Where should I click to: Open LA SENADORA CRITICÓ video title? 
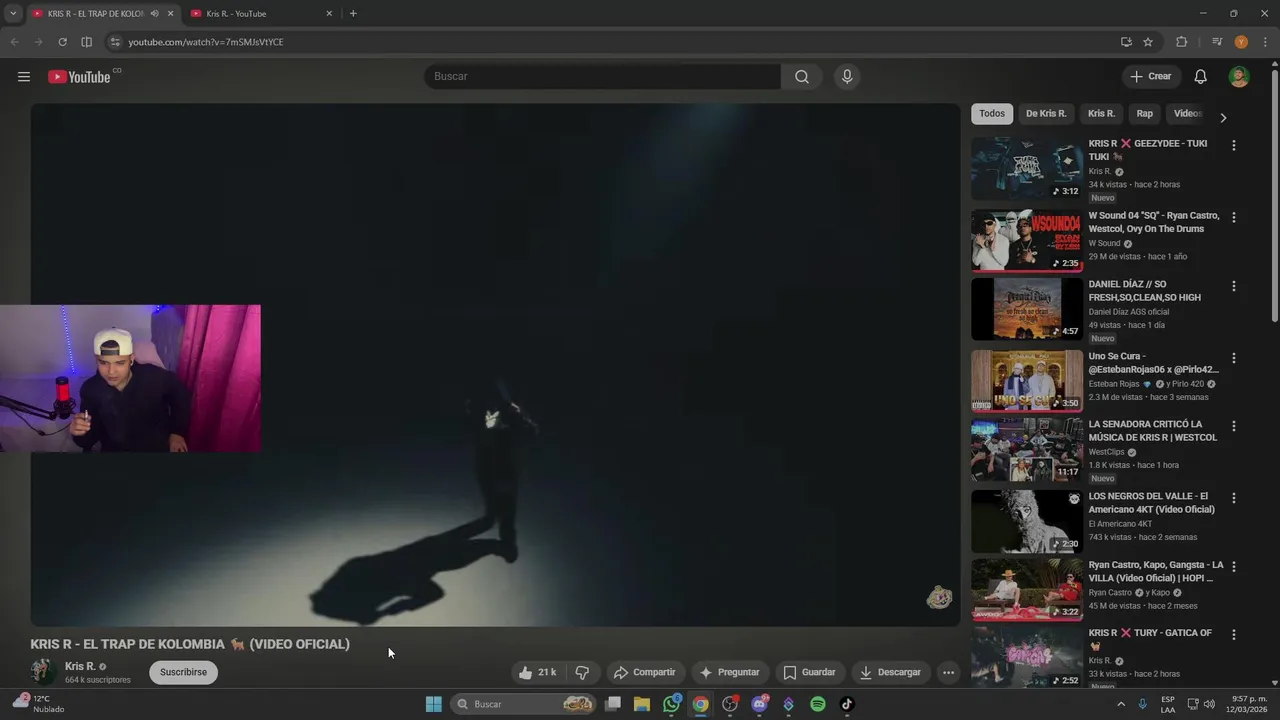(x=1153, y=431)
